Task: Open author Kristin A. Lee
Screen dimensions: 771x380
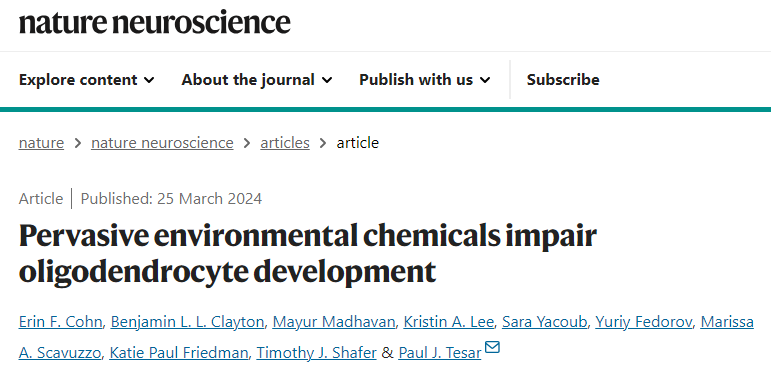Action: pyautogui.click(x=448, y=322)
